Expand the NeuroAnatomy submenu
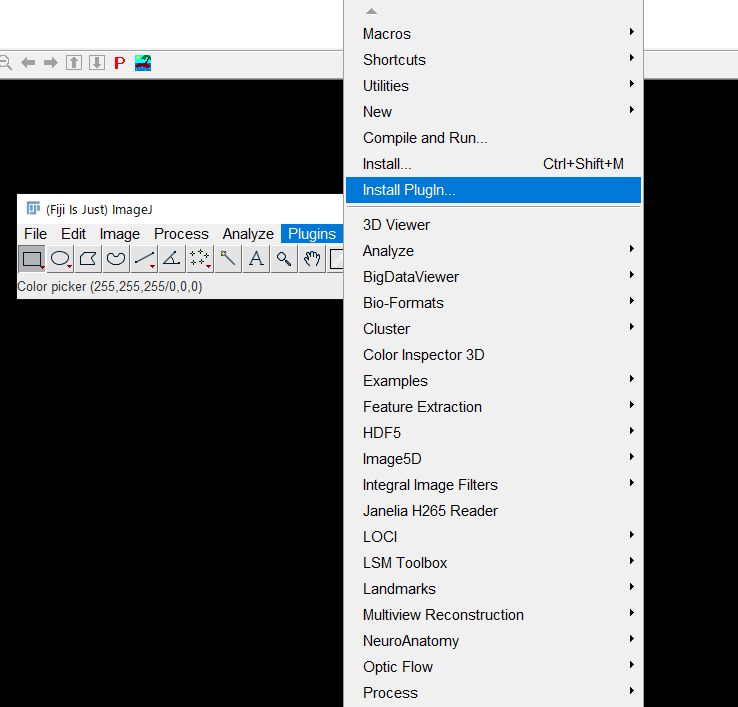This screenshot has width=738, height=707. (493, 641)
